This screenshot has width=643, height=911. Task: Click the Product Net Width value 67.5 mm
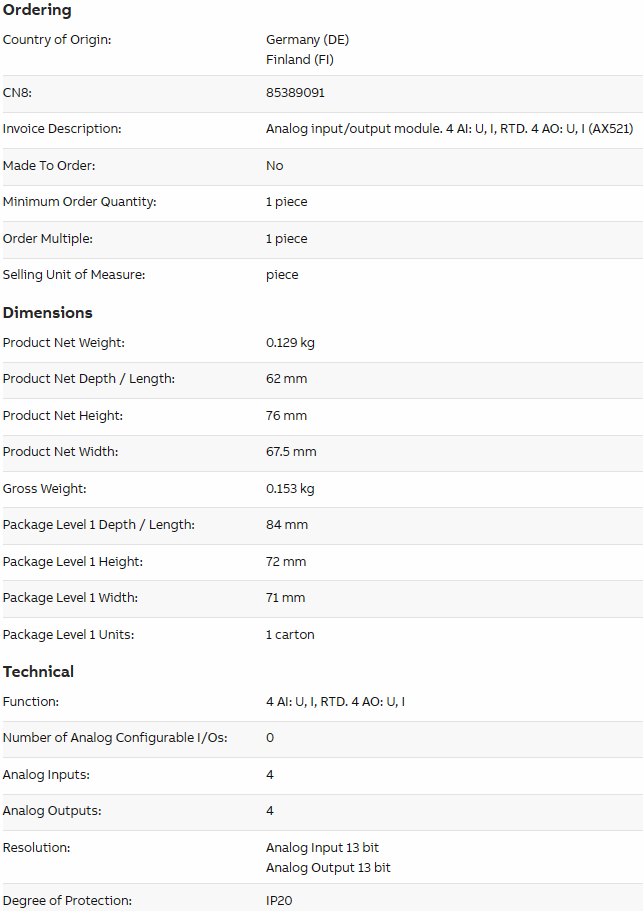[291, 452]
